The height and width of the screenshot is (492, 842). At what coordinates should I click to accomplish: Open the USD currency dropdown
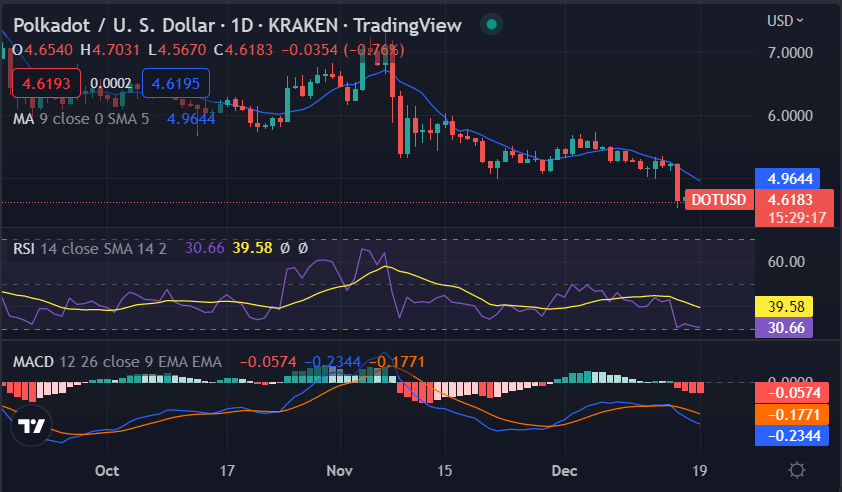[x=785, y=21]
